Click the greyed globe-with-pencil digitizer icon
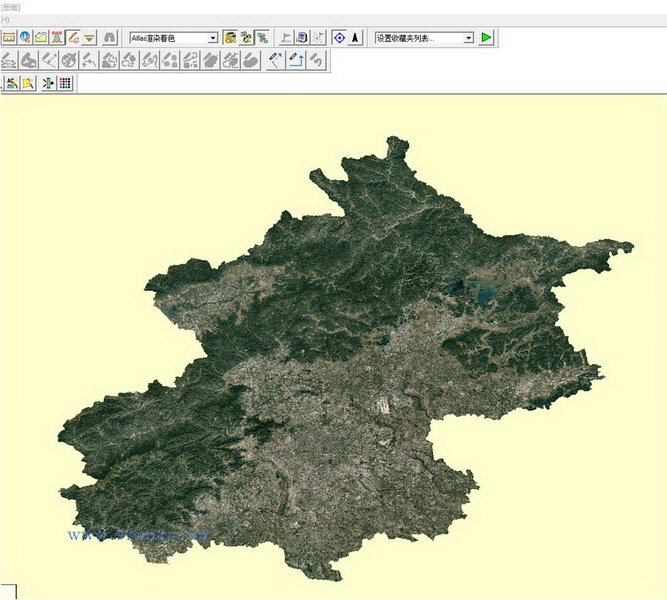Image resolution: width=667 pixels, height=600 pixels. (69, 60)
